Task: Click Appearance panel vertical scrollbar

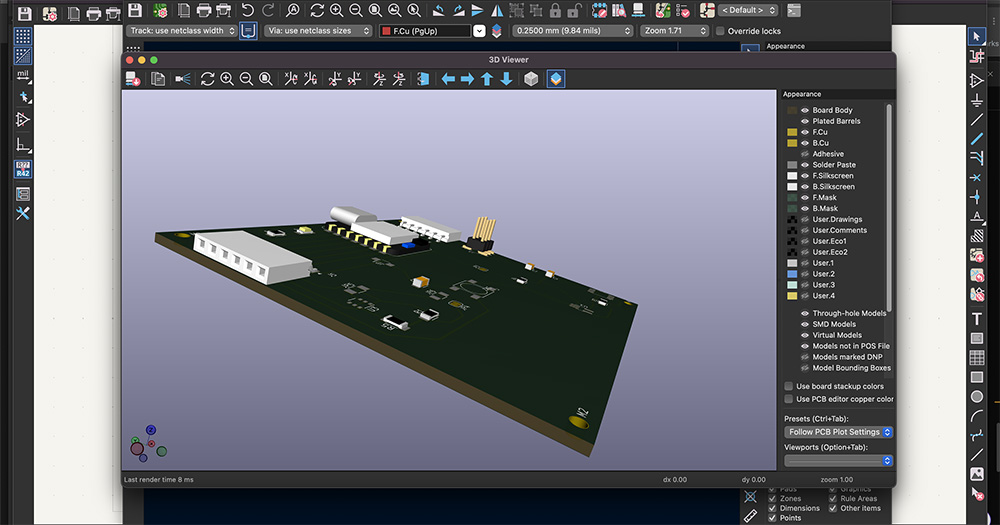Action: (x=889, y=207)
